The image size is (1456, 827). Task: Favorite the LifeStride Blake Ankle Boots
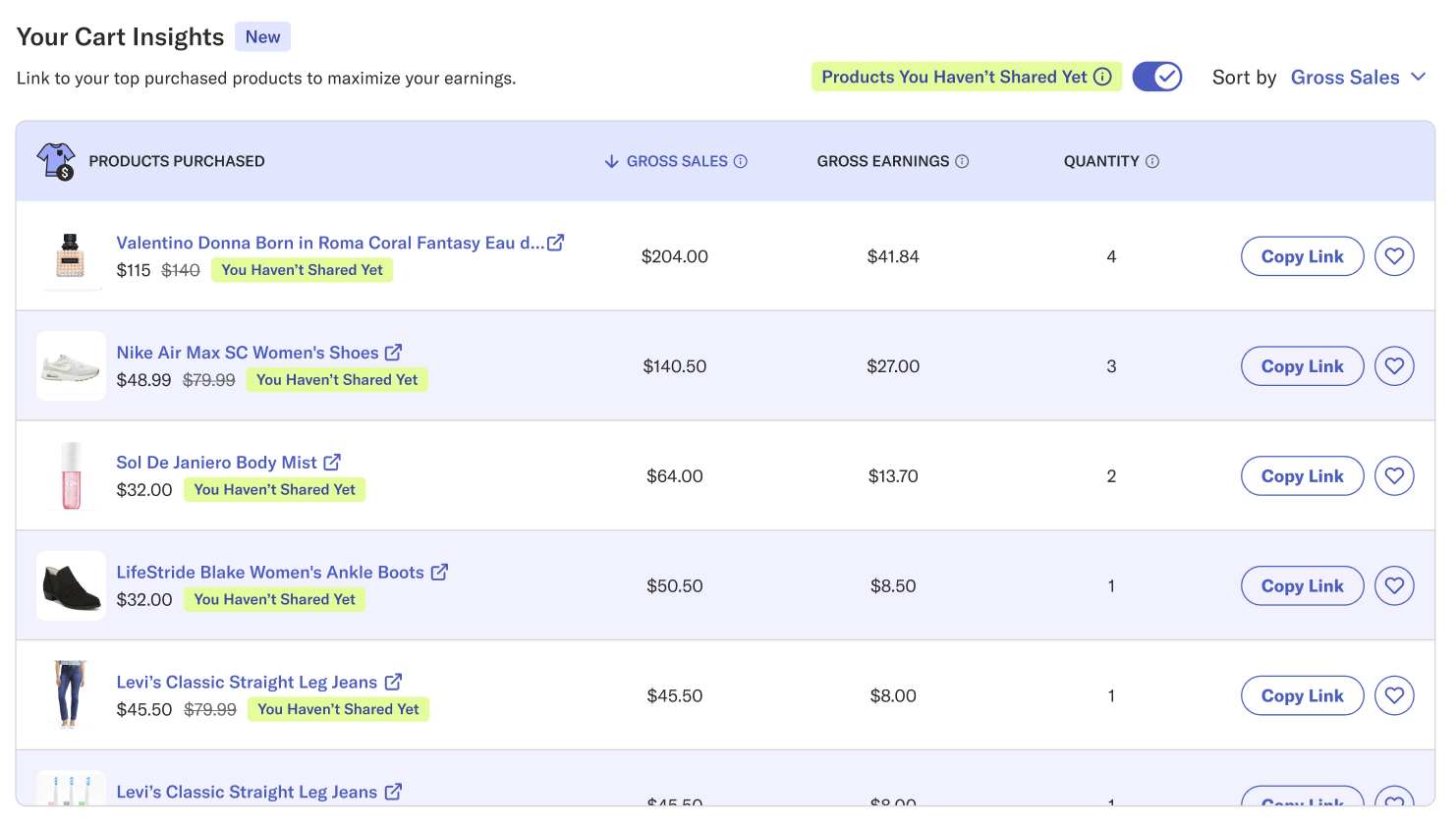[1394, 586]
